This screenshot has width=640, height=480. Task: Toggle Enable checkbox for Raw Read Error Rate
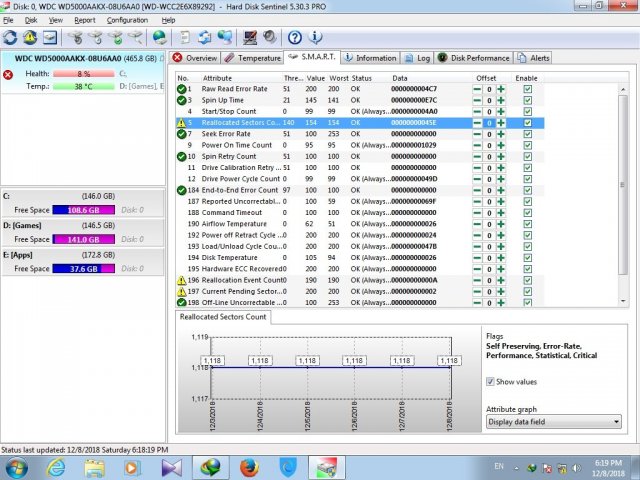(x=527, y=89)
